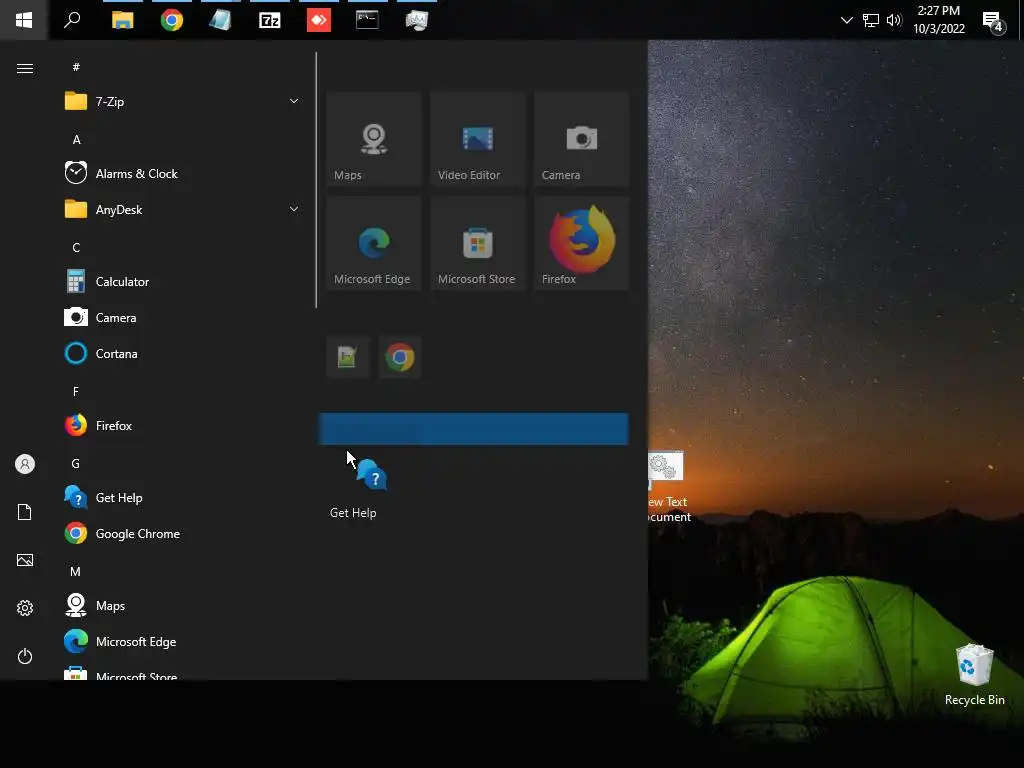Open the Camera tile
This screenshot has width=1024, height=768.
[x=581, y=139]
